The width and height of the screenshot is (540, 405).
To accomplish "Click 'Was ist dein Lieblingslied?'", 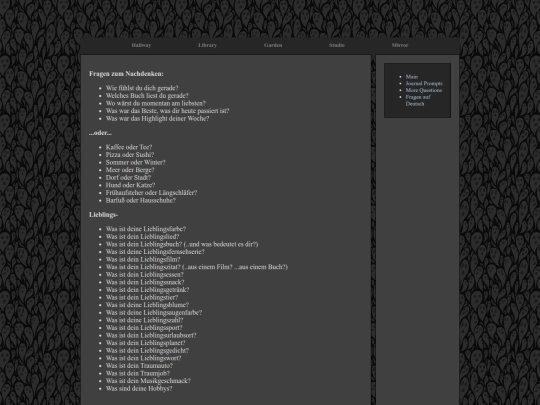I will (143, 237).
